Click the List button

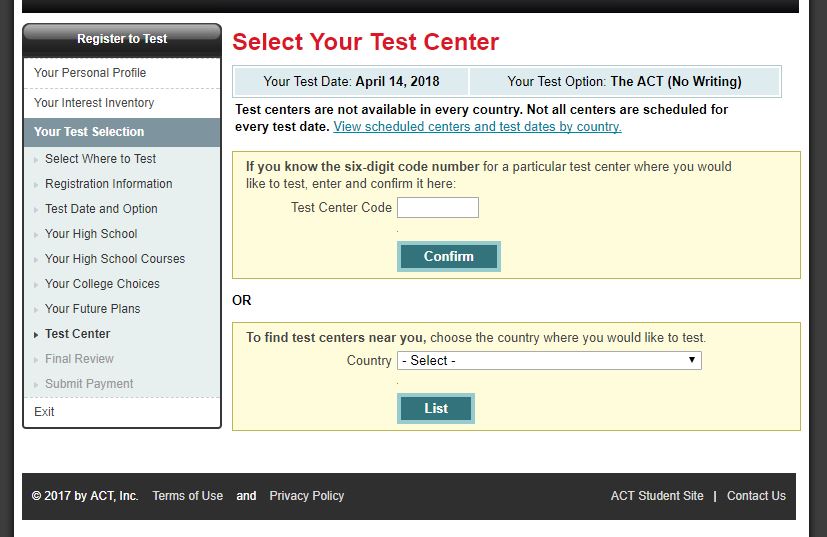pos(436,408)
